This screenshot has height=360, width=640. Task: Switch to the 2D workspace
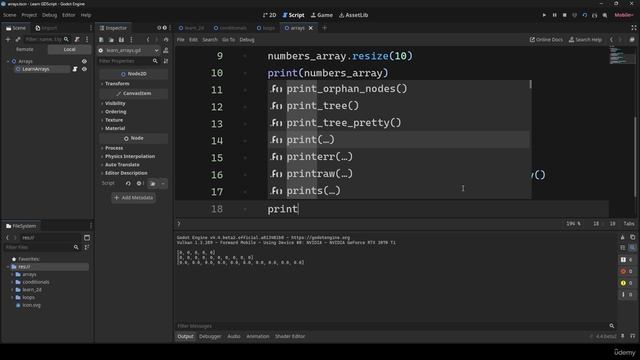click(269, 15)
